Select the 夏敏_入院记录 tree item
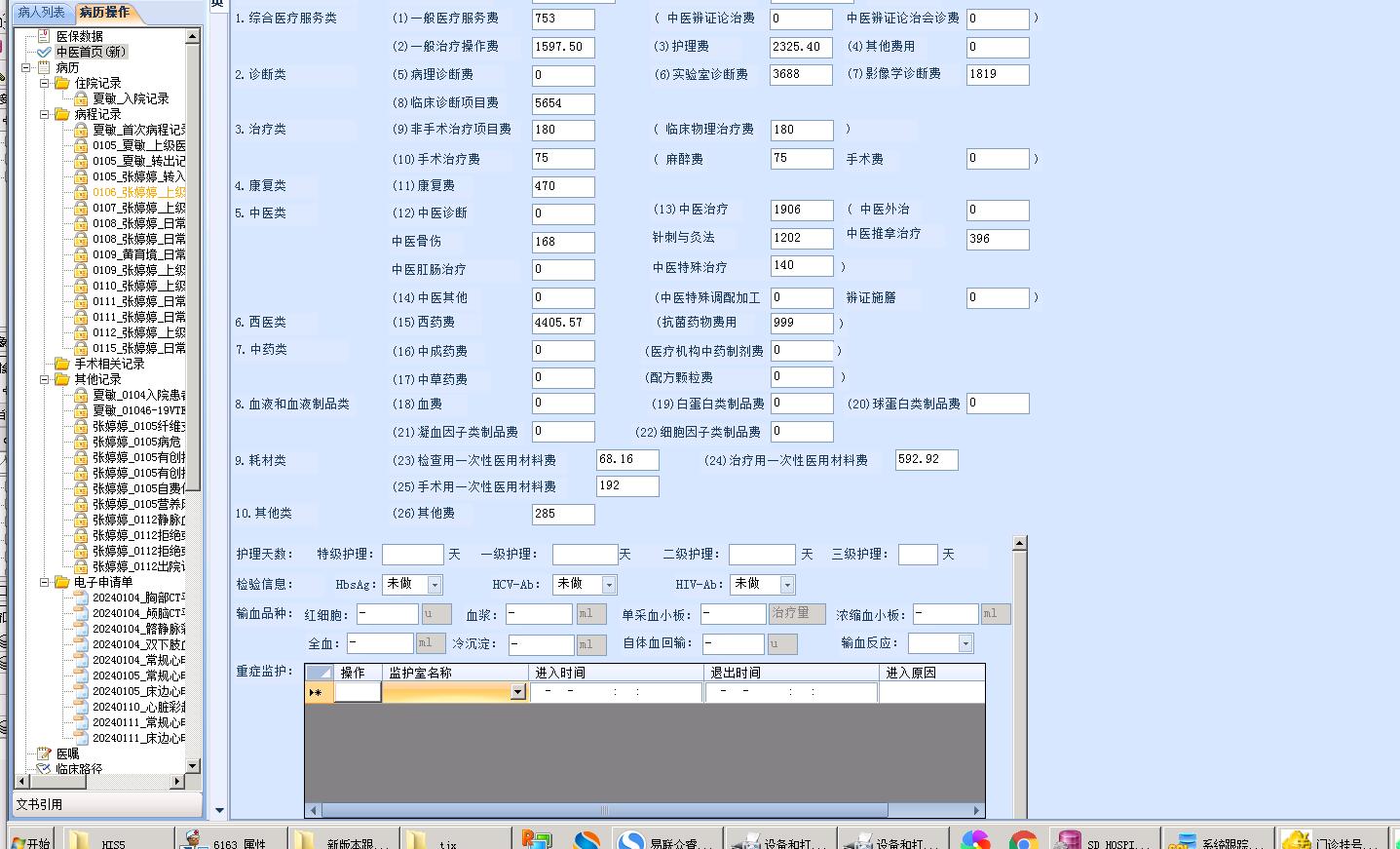1400x849 pixels. (x=131, y=98)
